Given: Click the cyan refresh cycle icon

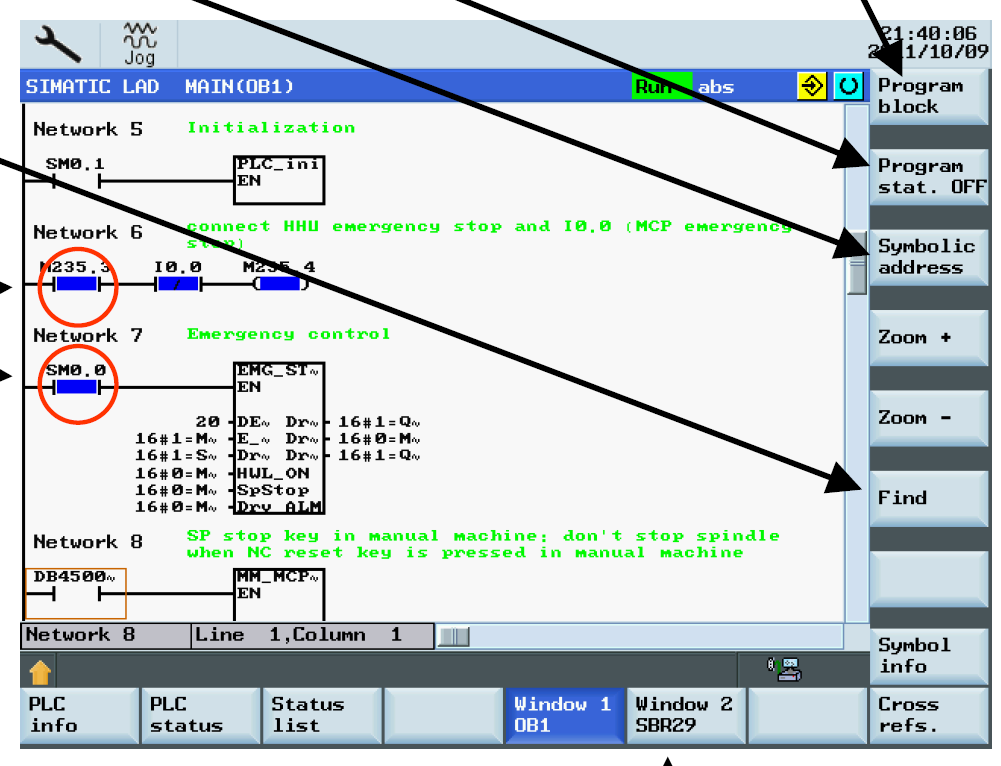Looking at the screenshot, I should (x=848, y=86).
